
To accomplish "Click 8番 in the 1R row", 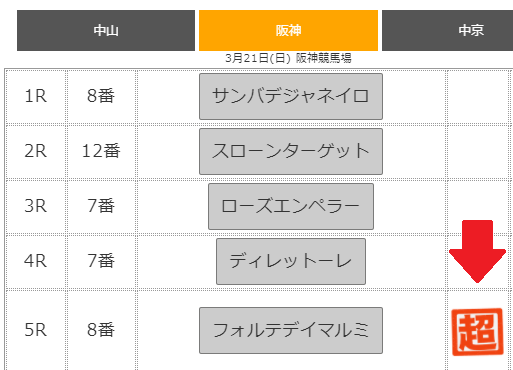I will tap(101, 96).
